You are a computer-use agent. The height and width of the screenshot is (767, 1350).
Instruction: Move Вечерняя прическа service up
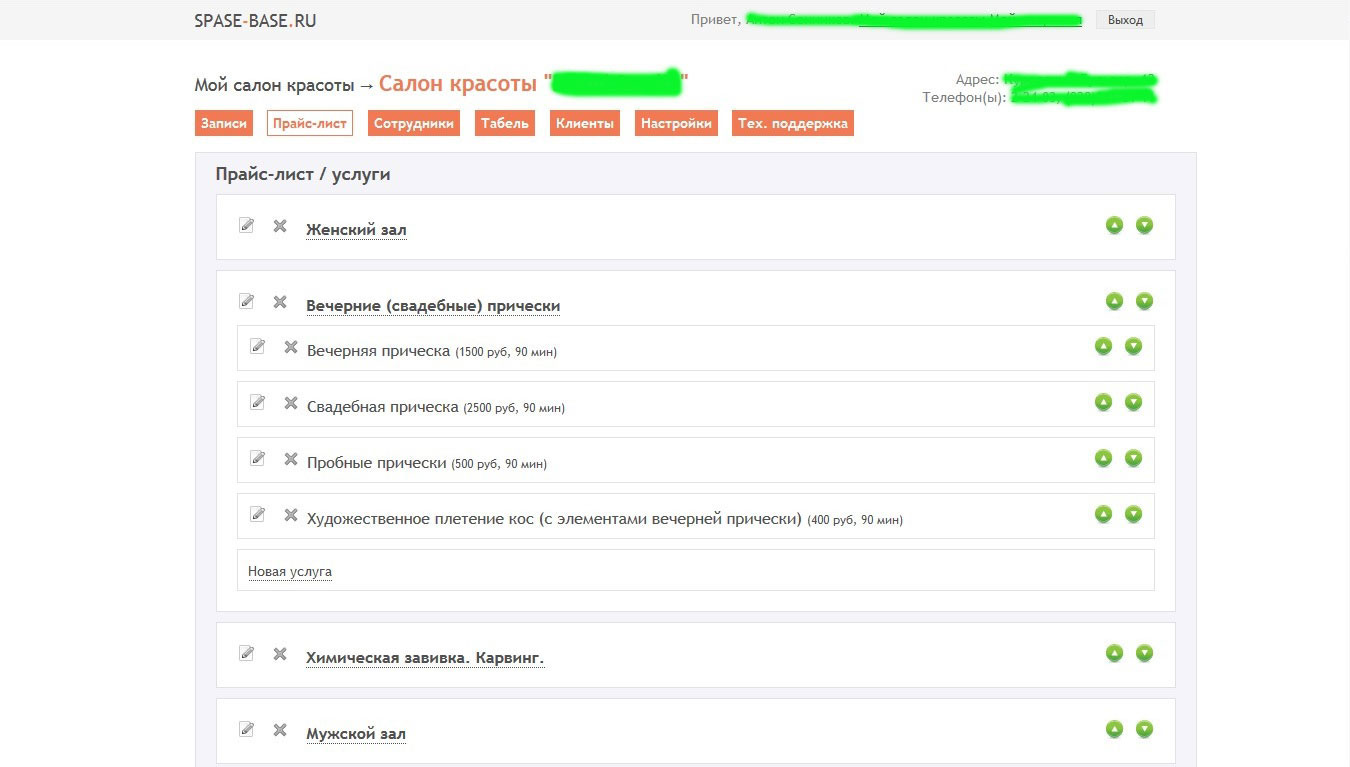[x=1104, y=346]
